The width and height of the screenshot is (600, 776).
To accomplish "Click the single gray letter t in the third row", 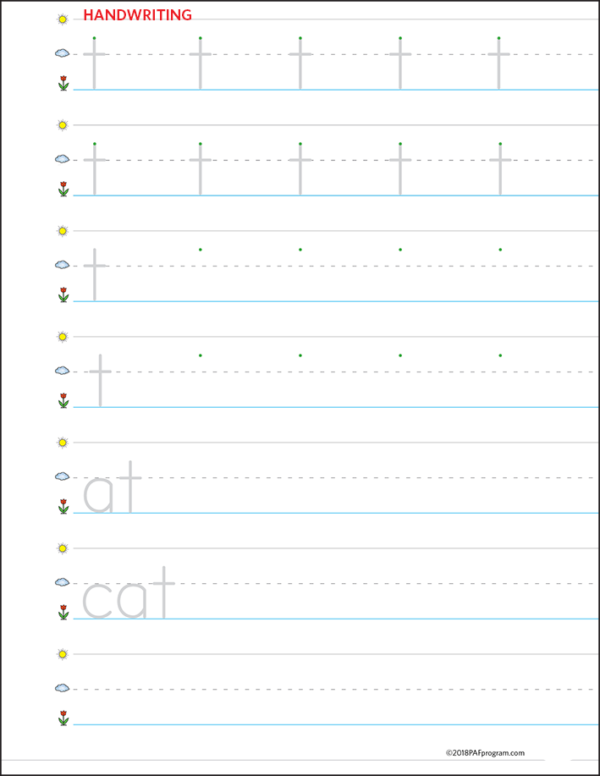I will tap(95, 275).
